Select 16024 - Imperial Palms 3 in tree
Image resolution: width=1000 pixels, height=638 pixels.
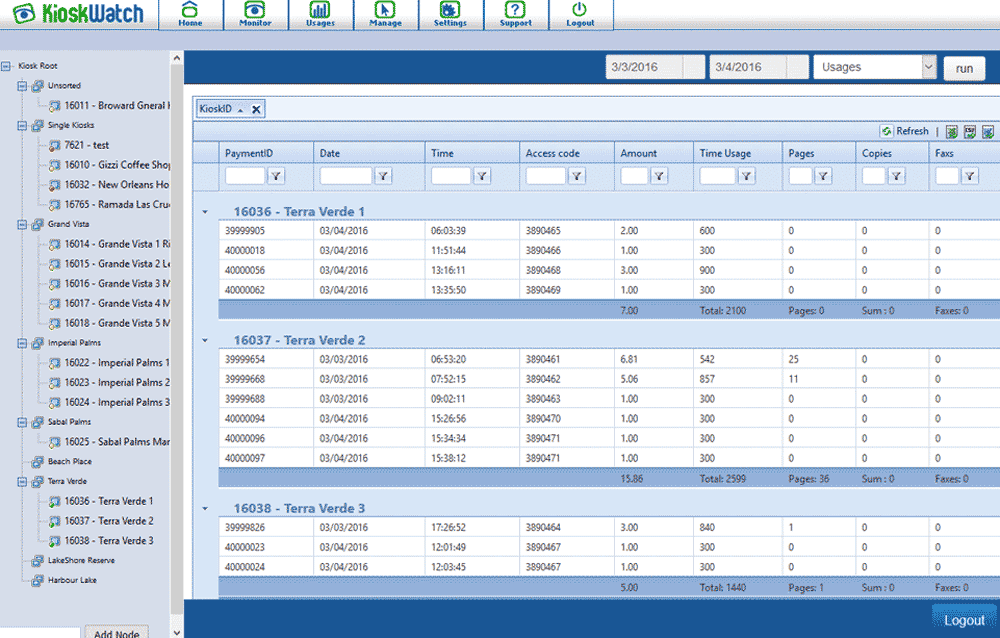(117, 403)
